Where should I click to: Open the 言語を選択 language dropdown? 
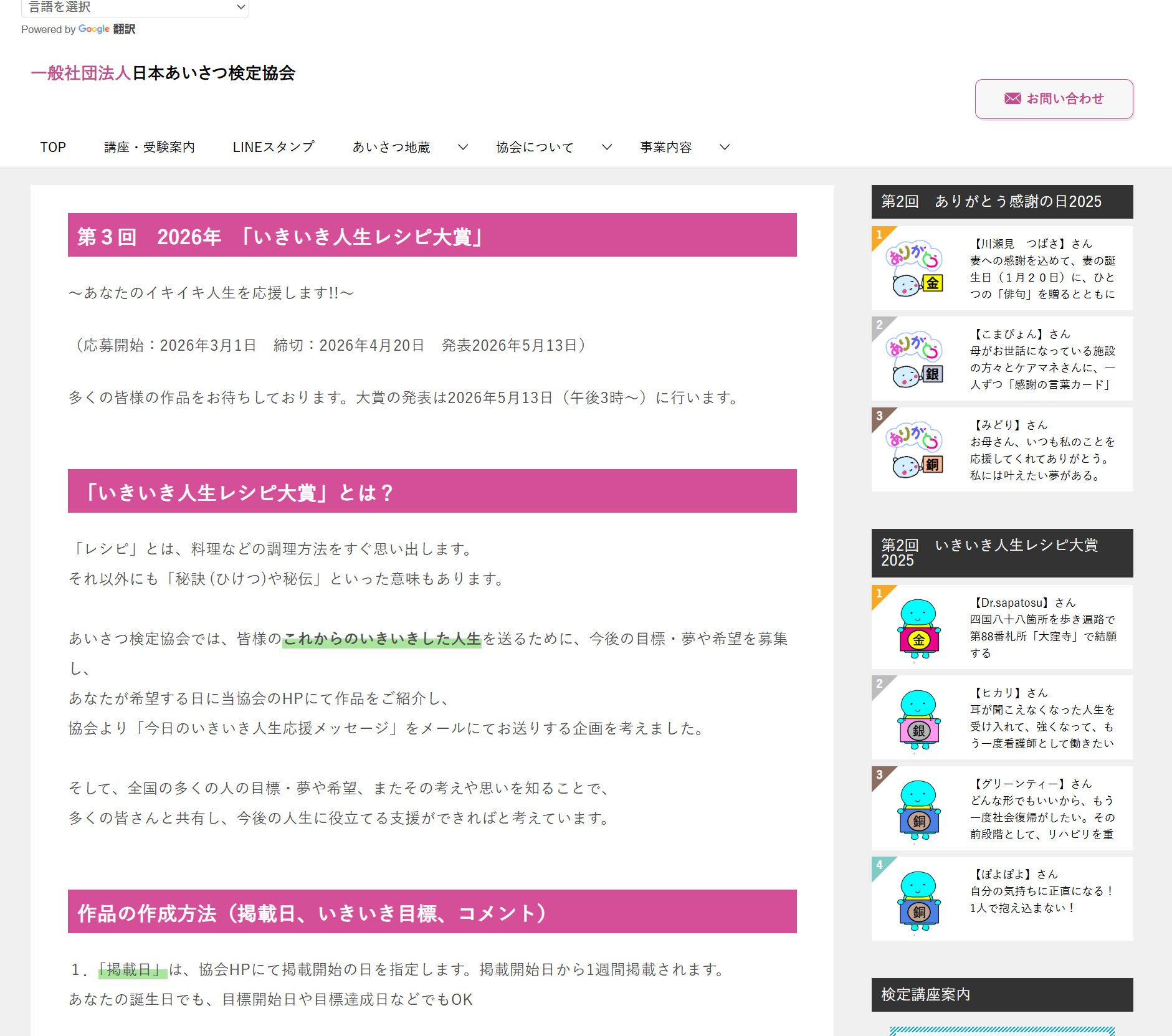click(135, 7)
